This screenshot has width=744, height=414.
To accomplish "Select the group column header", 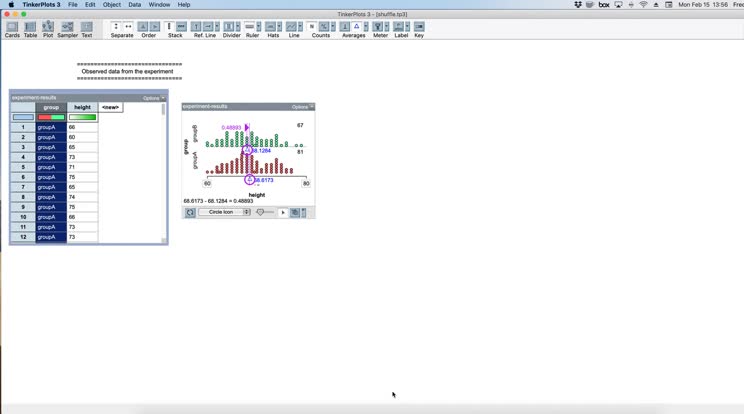I will point(51,107).
